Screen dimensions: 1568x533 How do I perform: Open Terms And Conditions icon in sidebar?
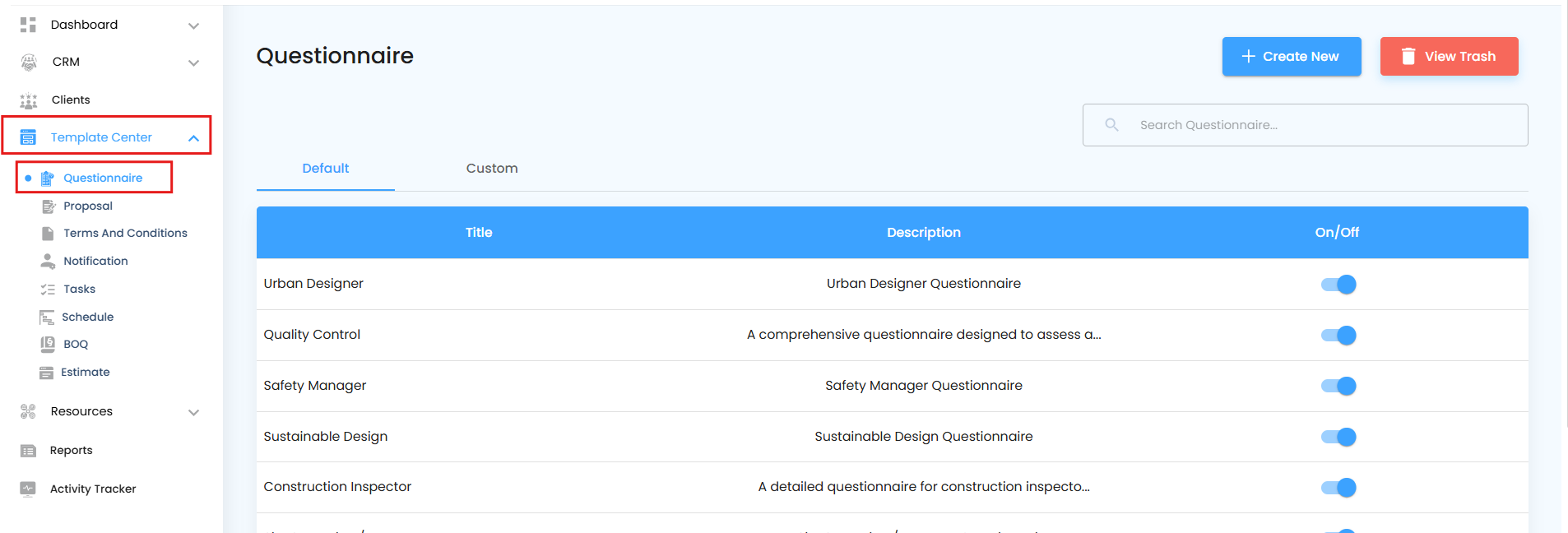pos(48,234)
